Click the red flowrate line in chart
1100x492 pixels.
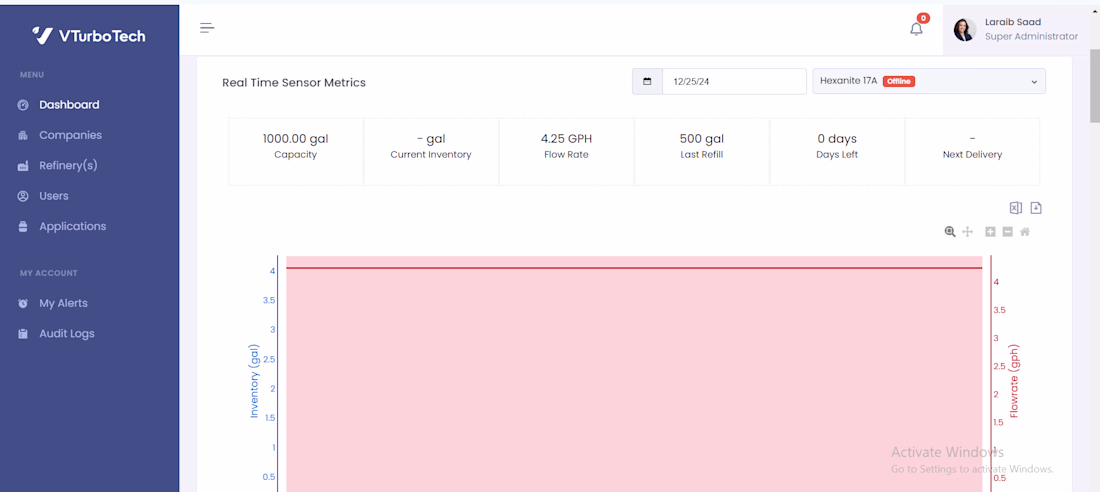[x=634, y=268]
